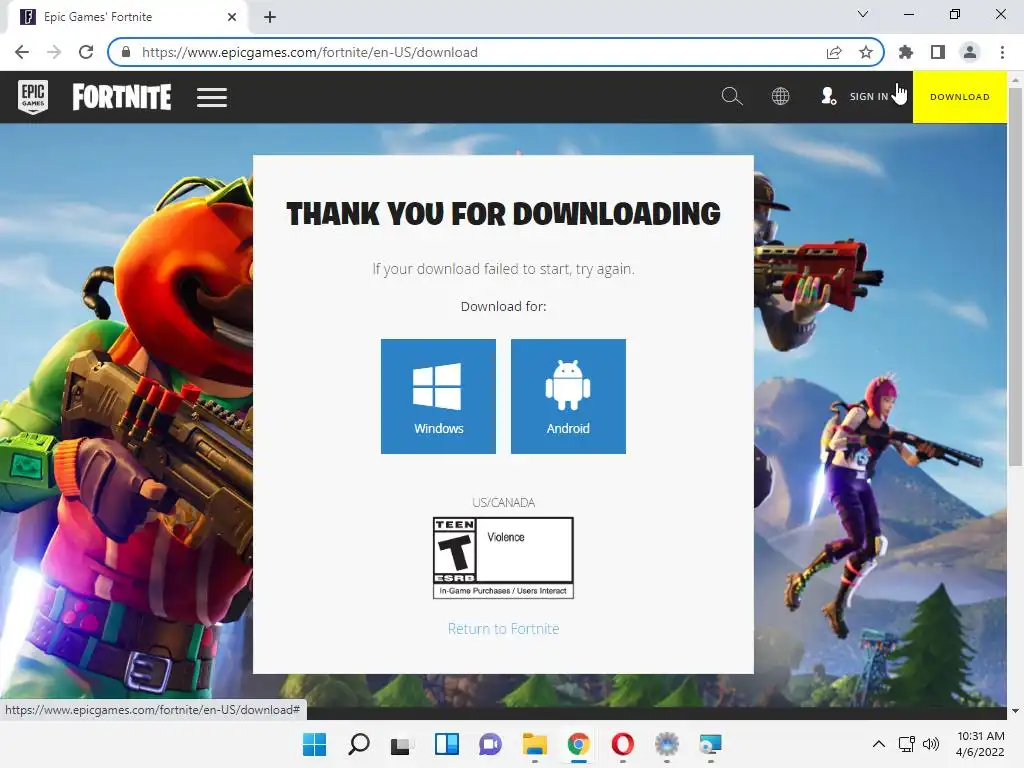Go back in browser history
The image size is (1024, 768).
pos(22,52)
